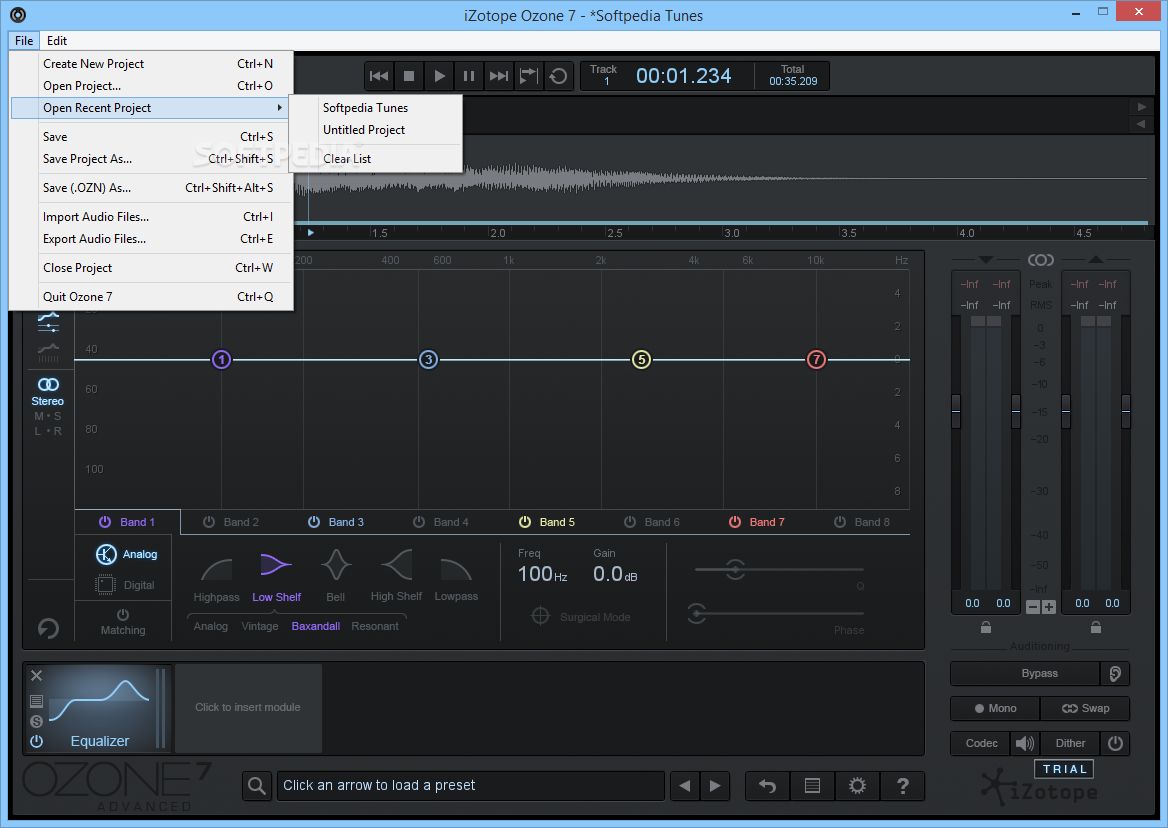Enable Band 8 power toggle
This screenshot has height=828, width=1168.
pos(840,522)
